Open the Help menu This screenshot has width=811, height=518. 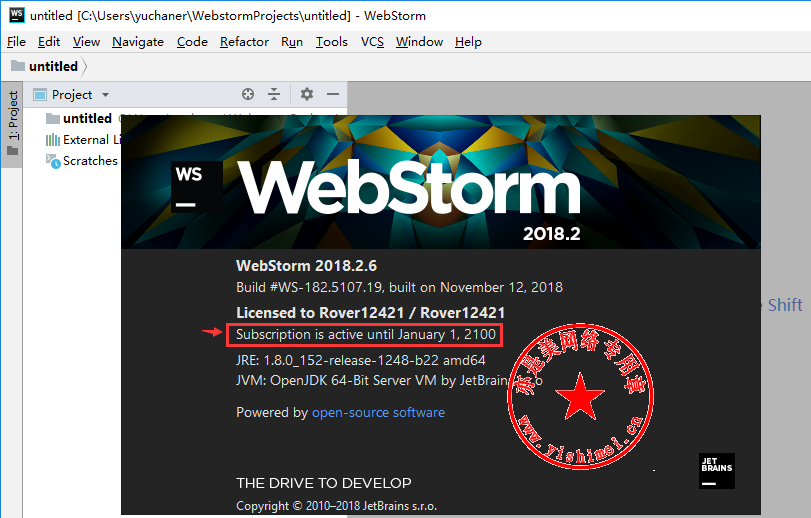[468, 42]
